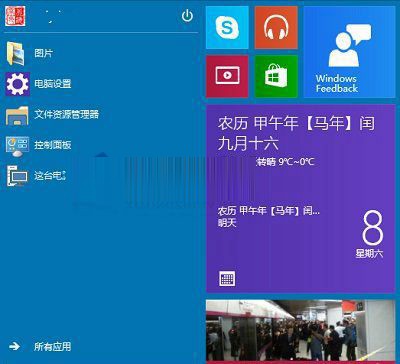Open the Windows Feedback tile

pyautogui.click(x=349, y=52)
